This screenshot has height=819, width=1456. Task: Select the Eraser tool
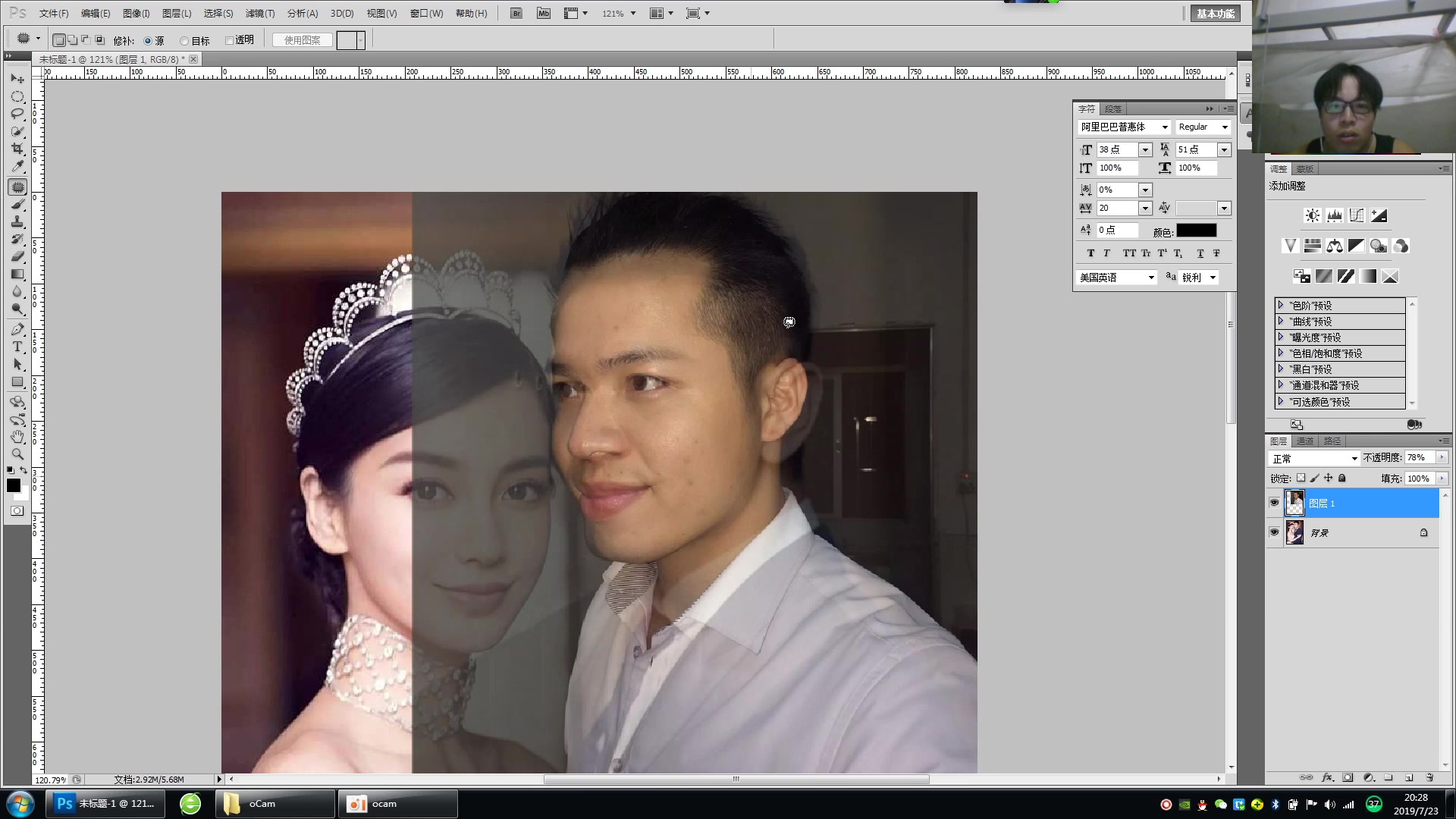17,257
